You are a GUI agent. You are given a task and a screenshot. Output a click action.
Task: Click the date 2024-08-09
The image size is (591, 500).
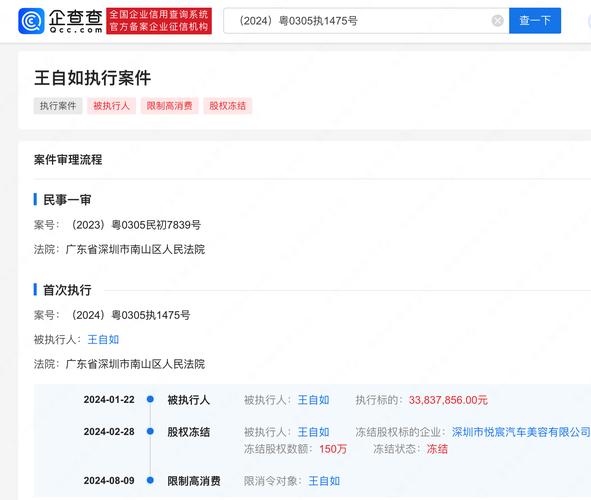[x=109, y=480]
